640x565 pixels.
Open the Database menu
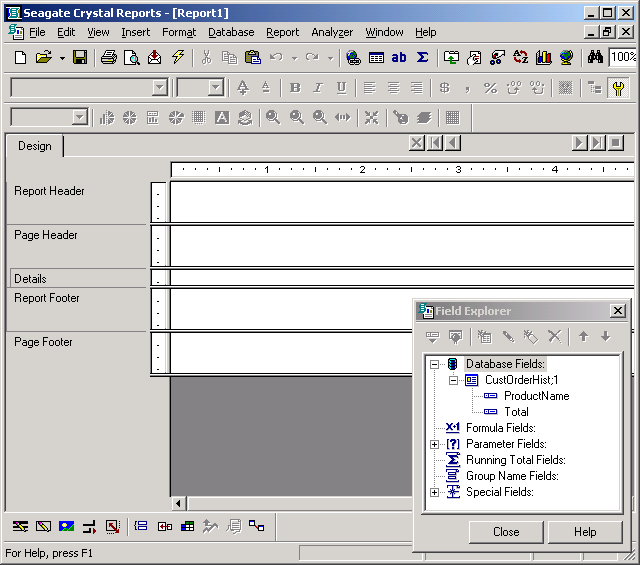tap(231, 32)
